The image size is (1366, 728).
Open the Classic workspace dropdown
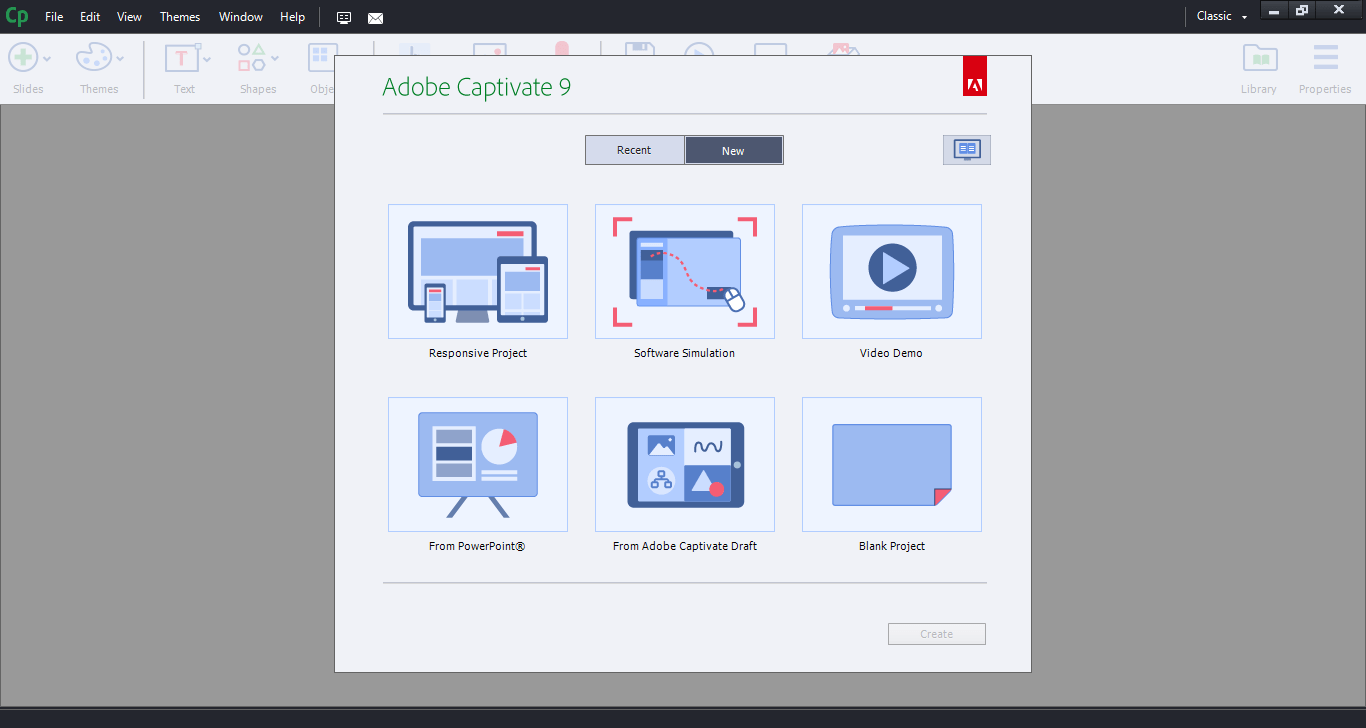[x=1221, y=16]
